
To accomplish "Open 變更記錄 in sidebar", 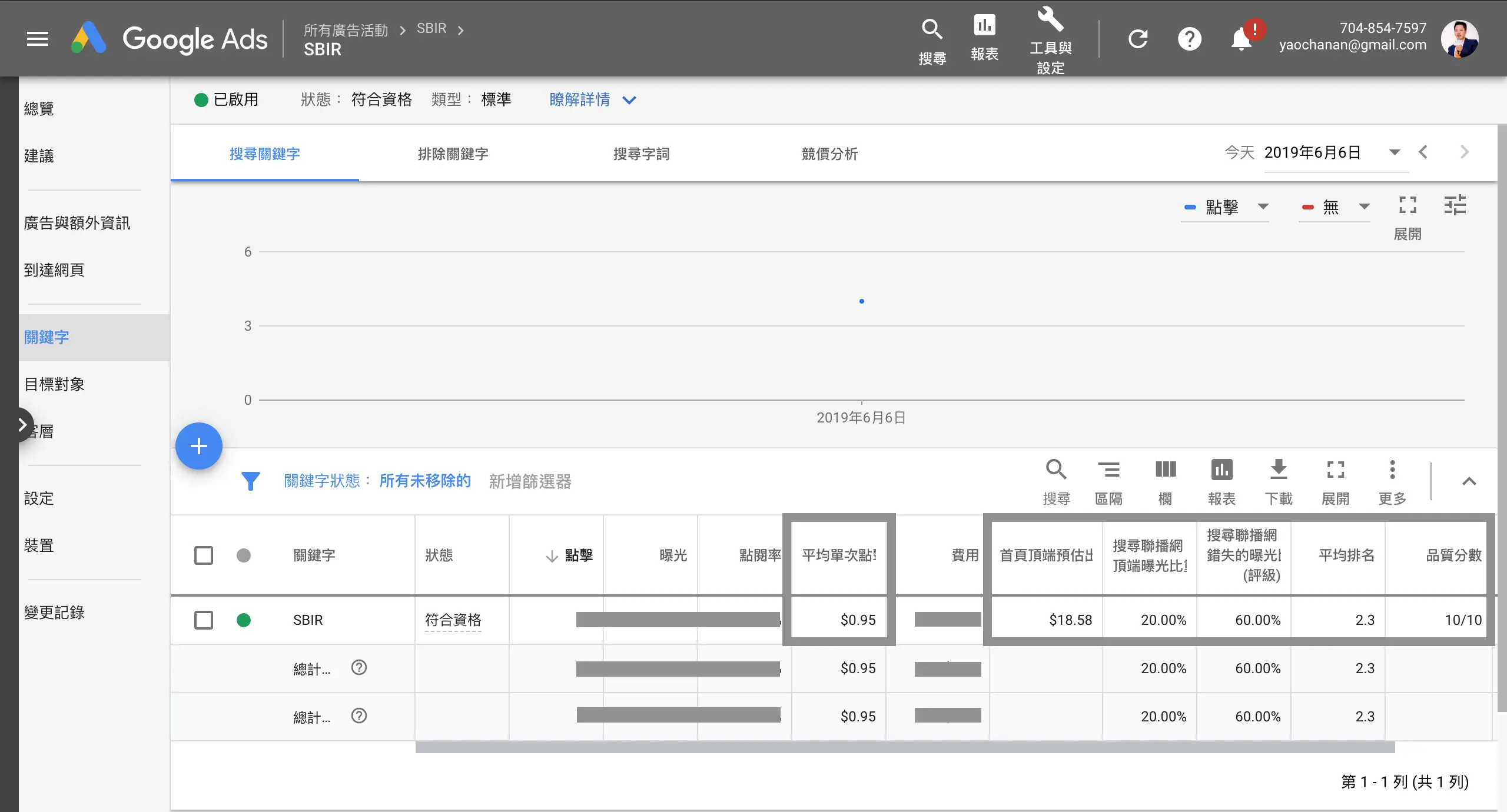I will tap(54, 612).
